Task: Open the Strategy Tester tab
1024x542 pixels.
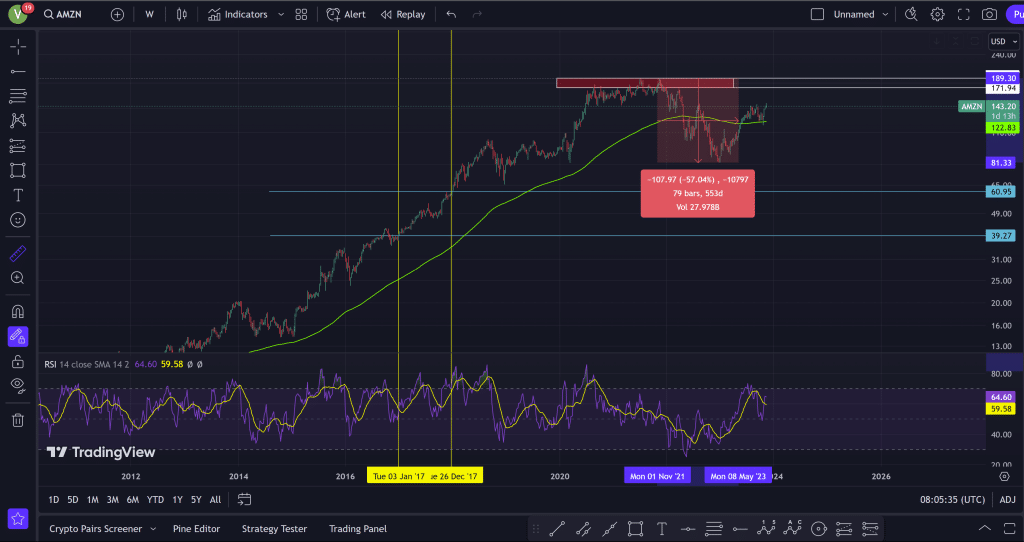Action: tap(274, 529)
